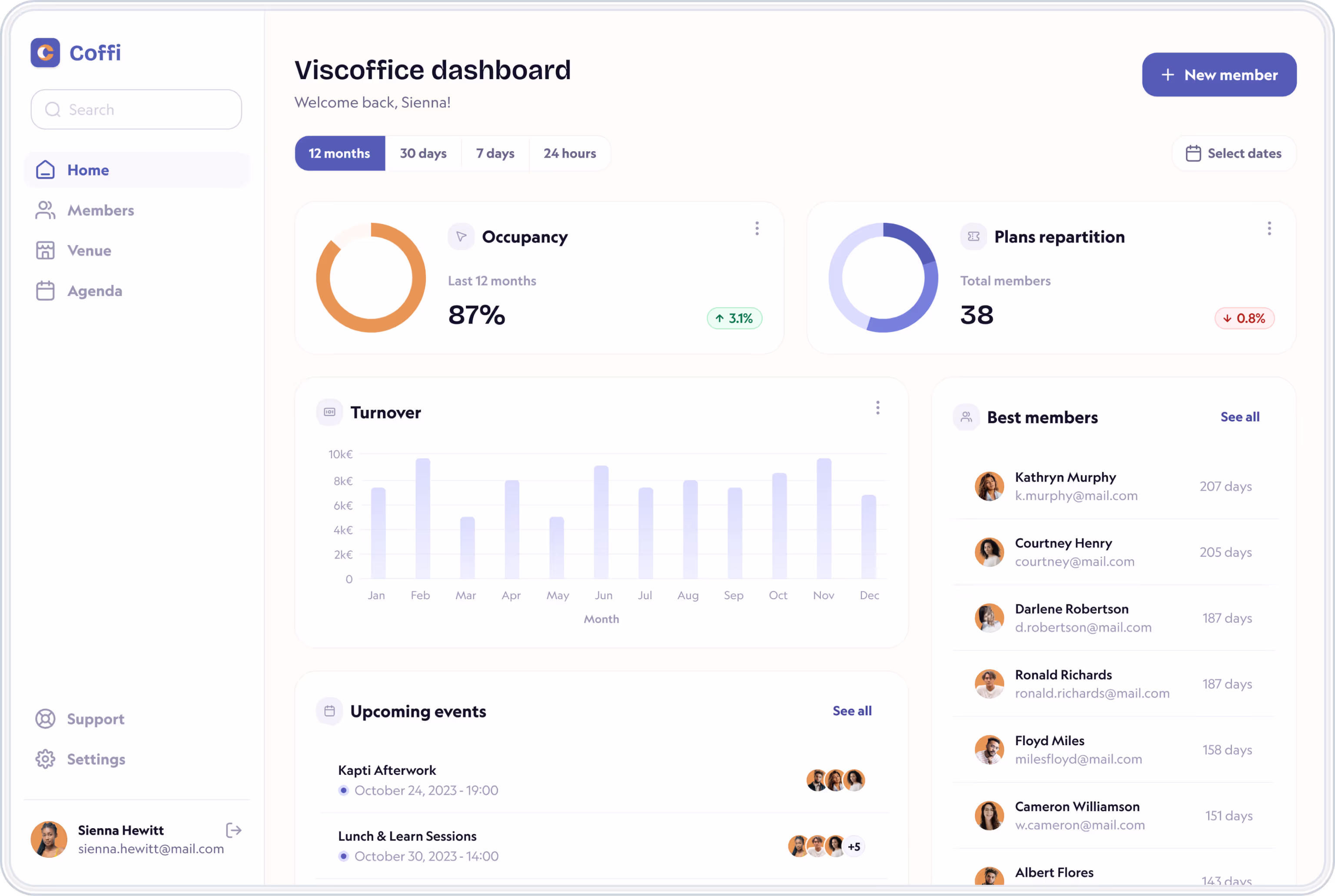Open Members via the people icon
The height and width of the screenshot is (896, 1335).
[45, 210]
